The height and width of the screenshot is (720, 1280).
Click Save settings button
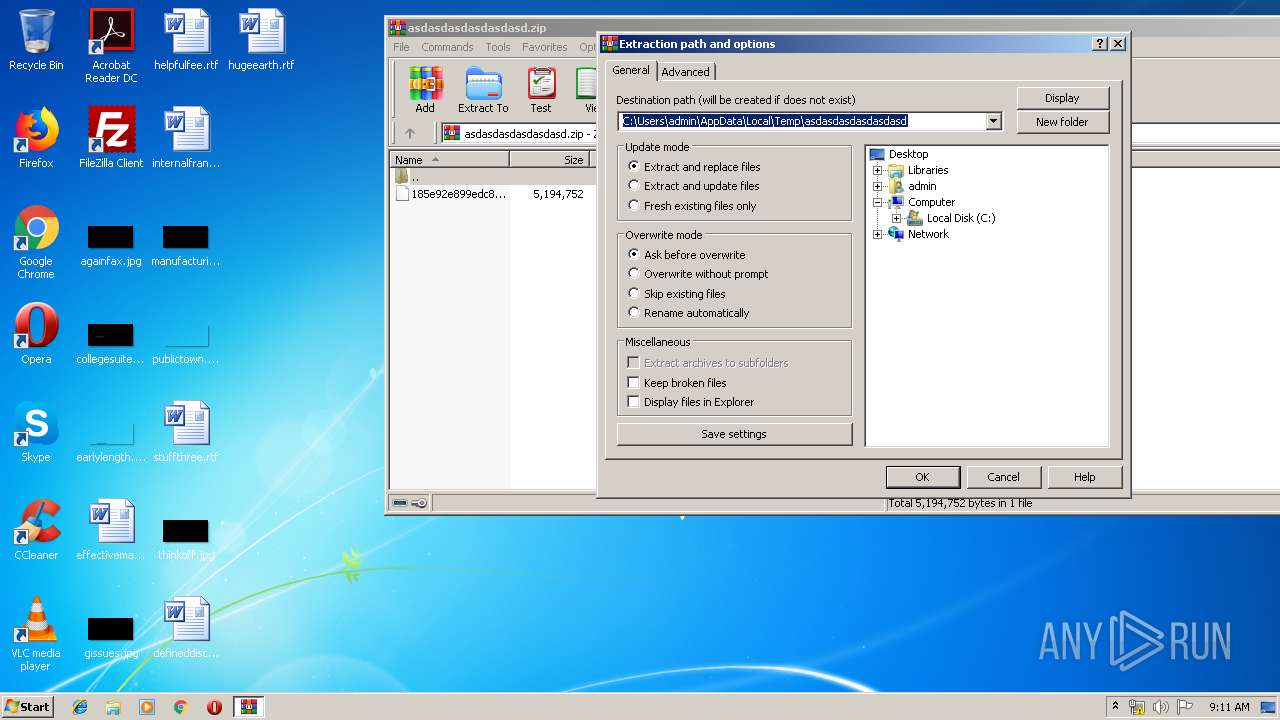pyautogui.click(x=734, y=434)
